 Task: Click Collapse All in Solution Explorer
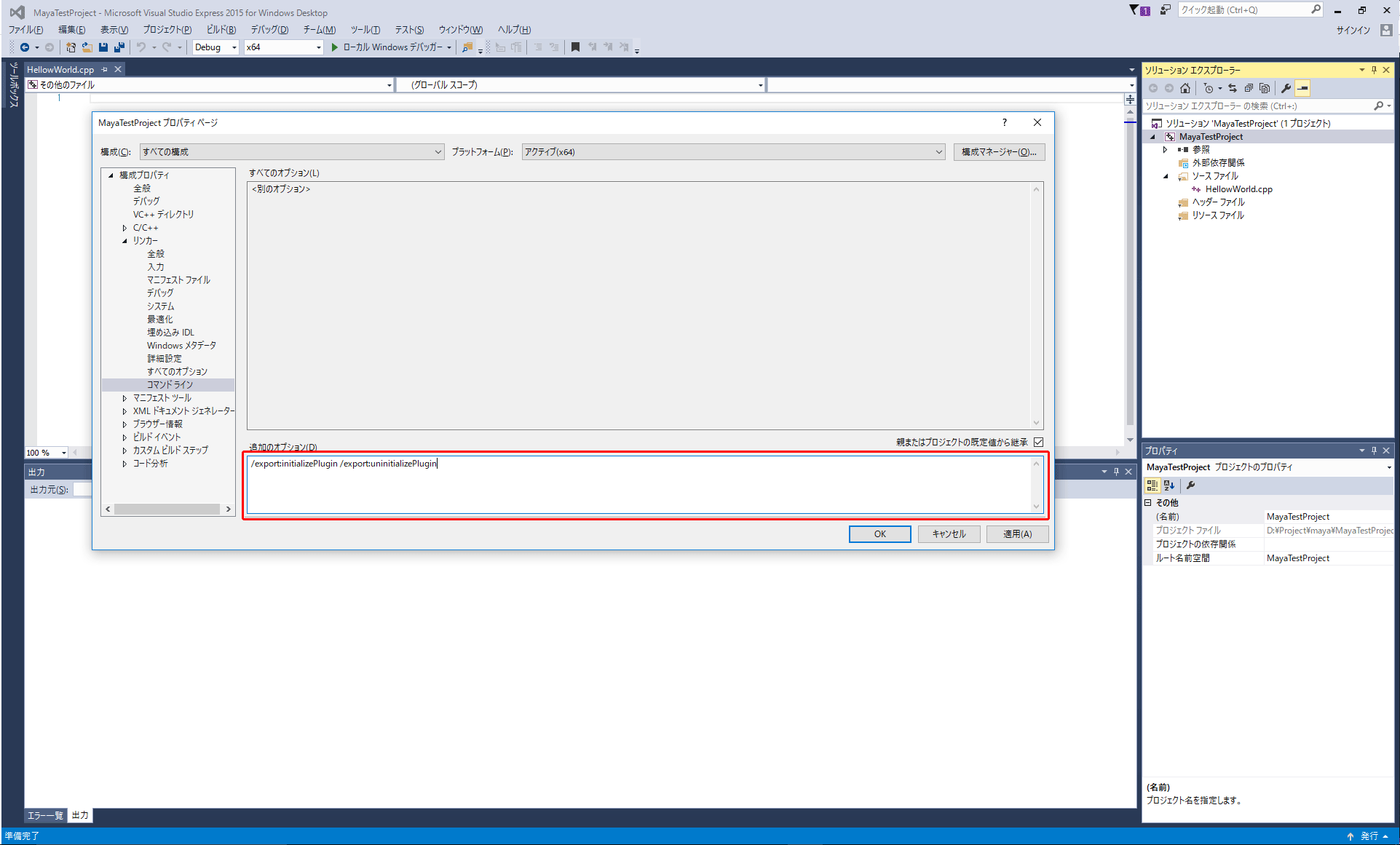point(1249,88)
